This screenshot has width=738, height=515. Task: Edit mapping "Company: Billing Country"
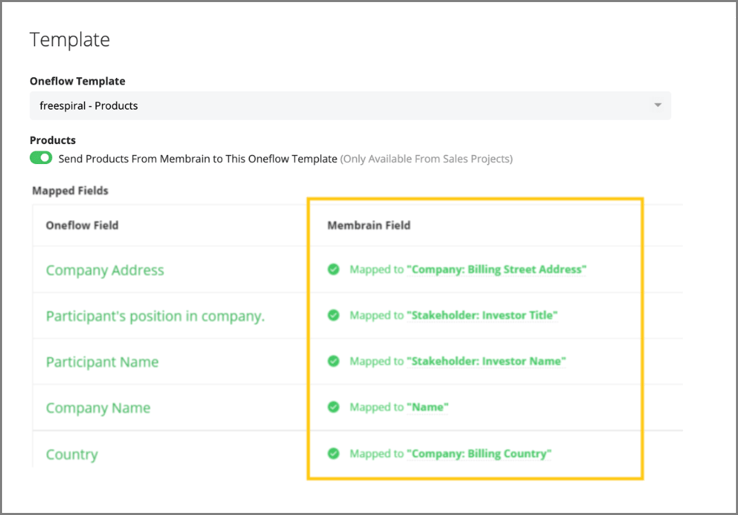479,453
